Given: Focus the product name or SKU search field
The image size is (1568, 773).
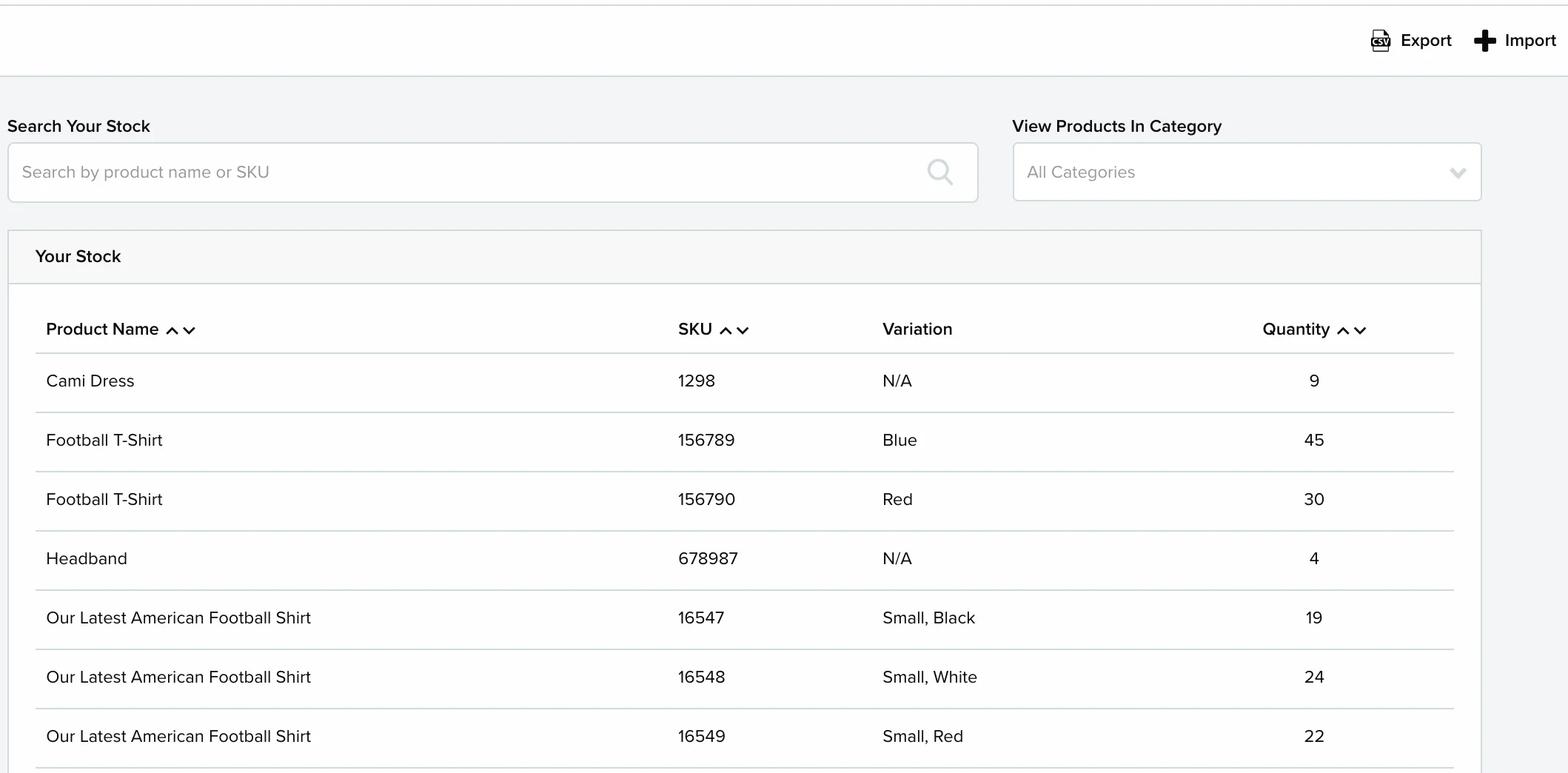Looking at the screenshot, I should tap(492, 173).
